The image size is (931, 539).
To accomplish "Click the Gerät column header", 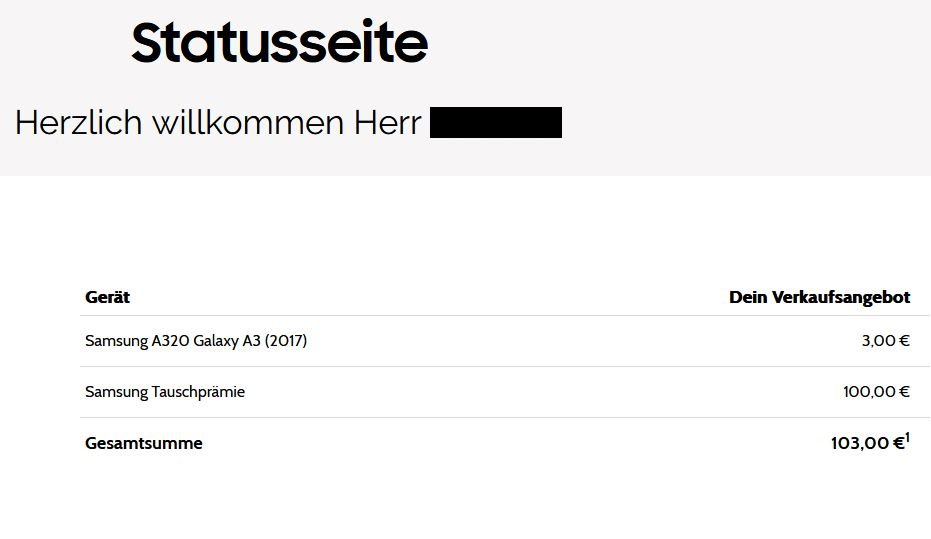I will (x=107, y=297).
